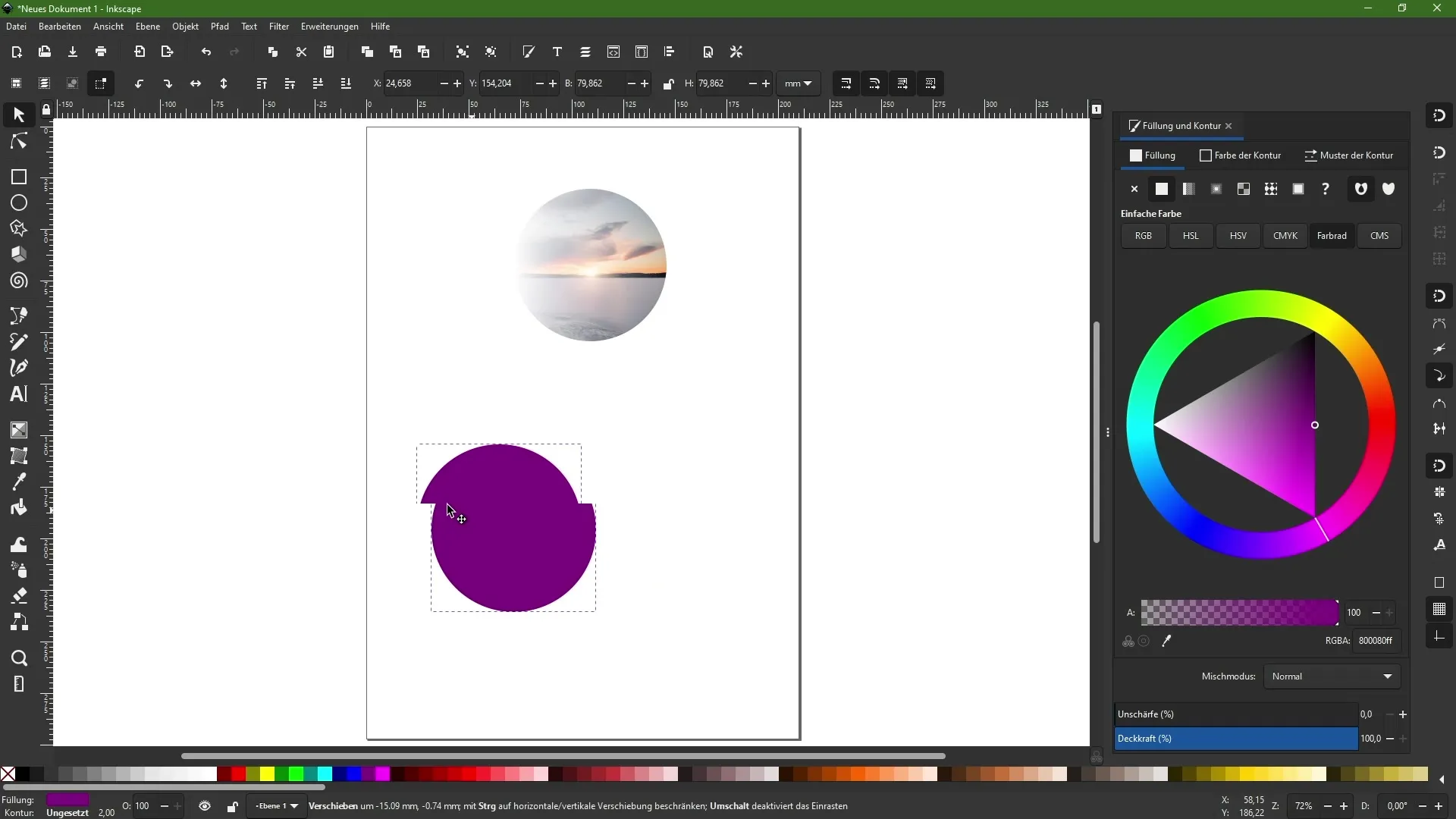Select HSL color mode button
This screenshot has width=1456, height=819.
(x=1191, y=235)
